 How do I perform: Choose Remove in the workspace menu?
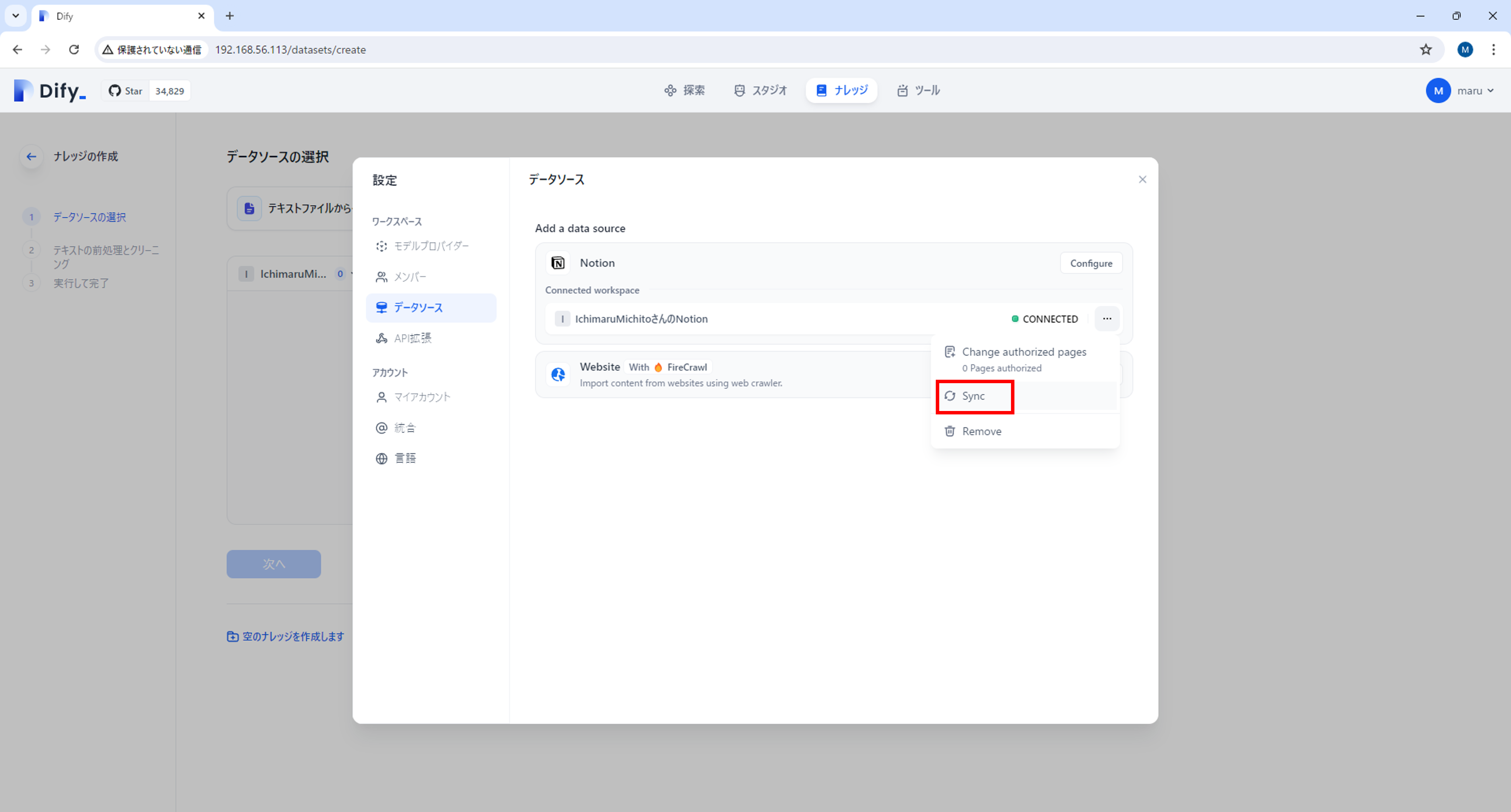pos(981,432)
